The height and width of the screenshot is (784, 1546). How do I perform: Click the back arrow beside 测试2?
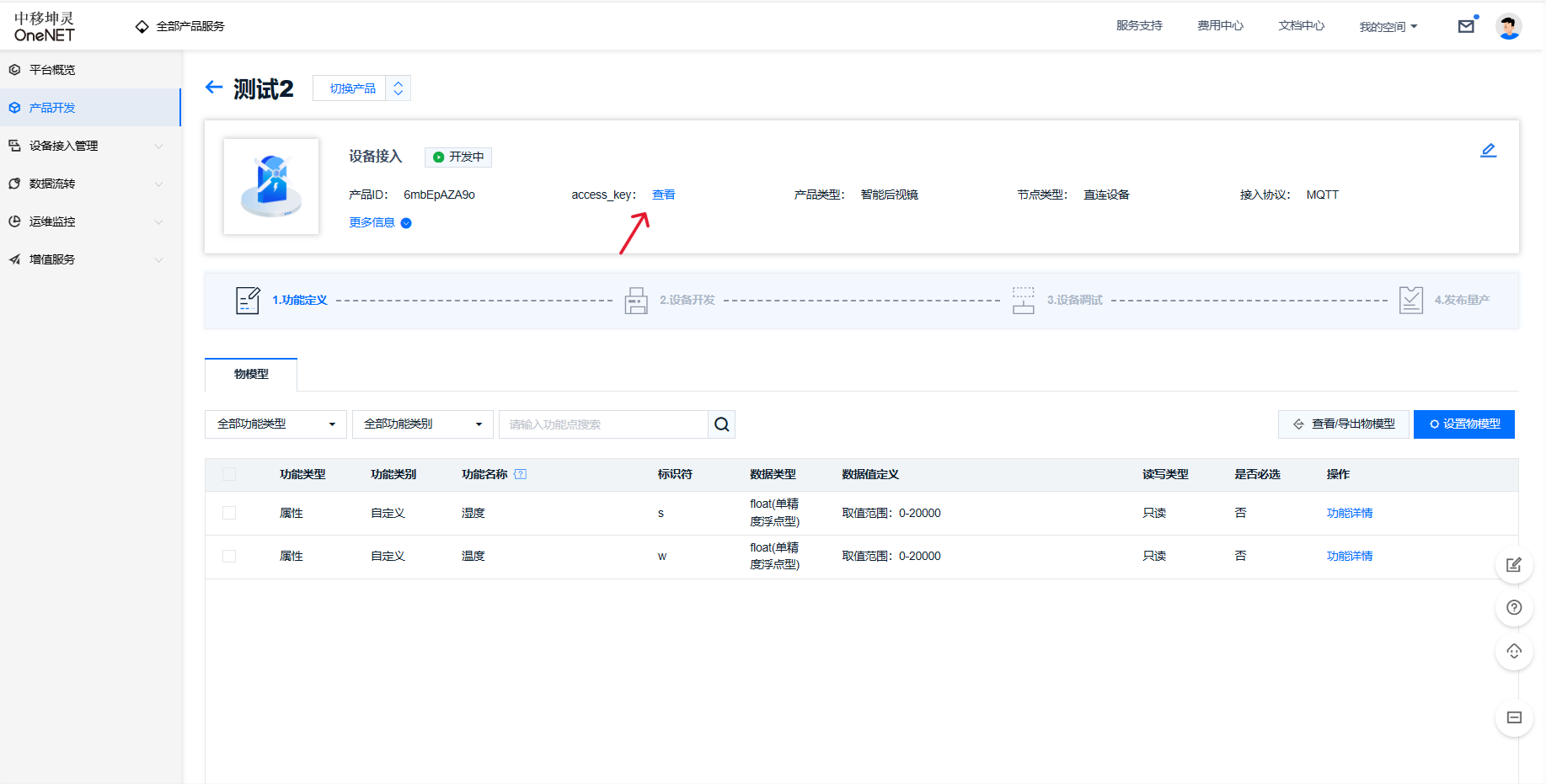(214, 88)
